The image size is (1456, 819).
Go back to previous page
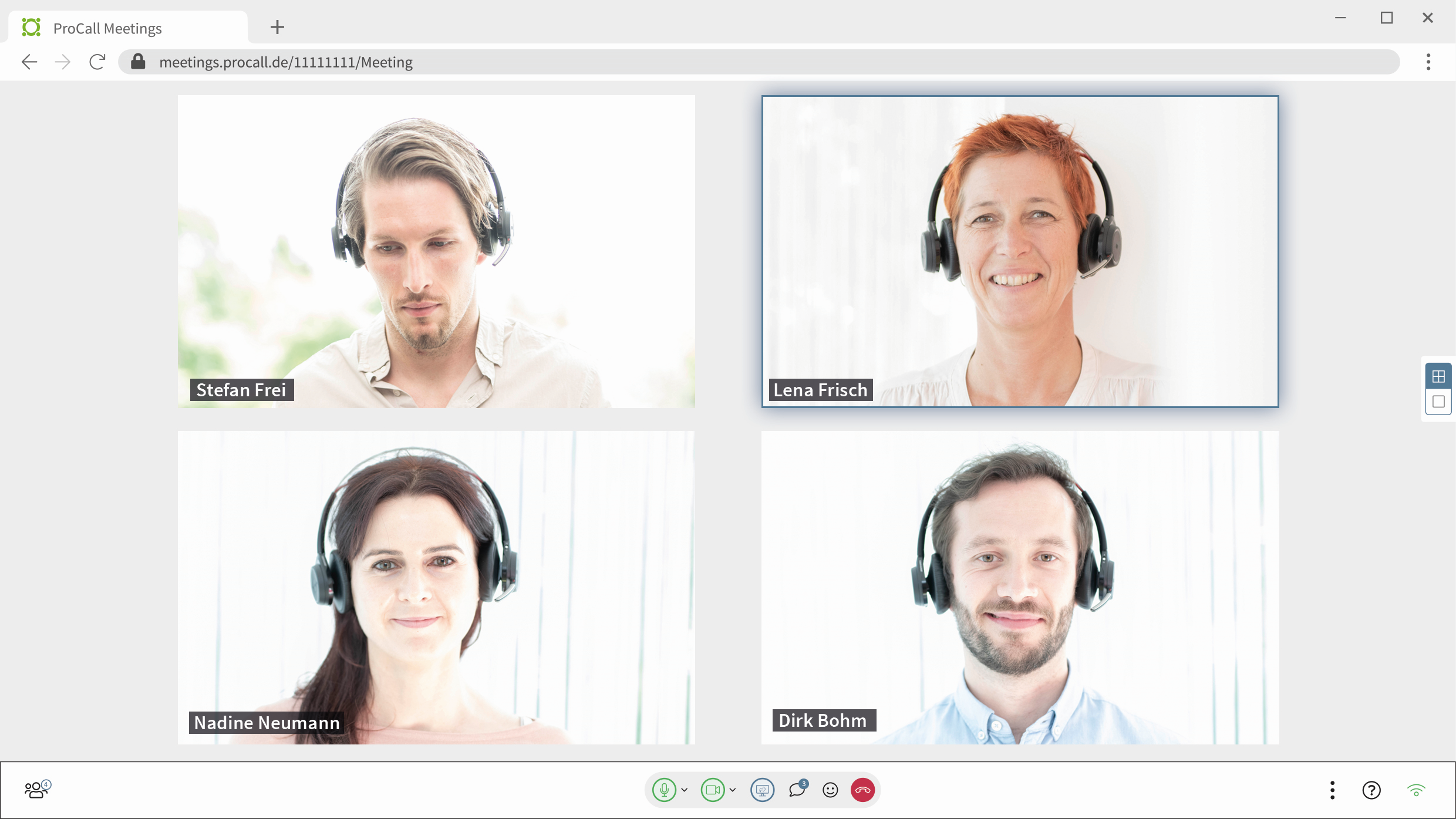click(x=29, y=62)
